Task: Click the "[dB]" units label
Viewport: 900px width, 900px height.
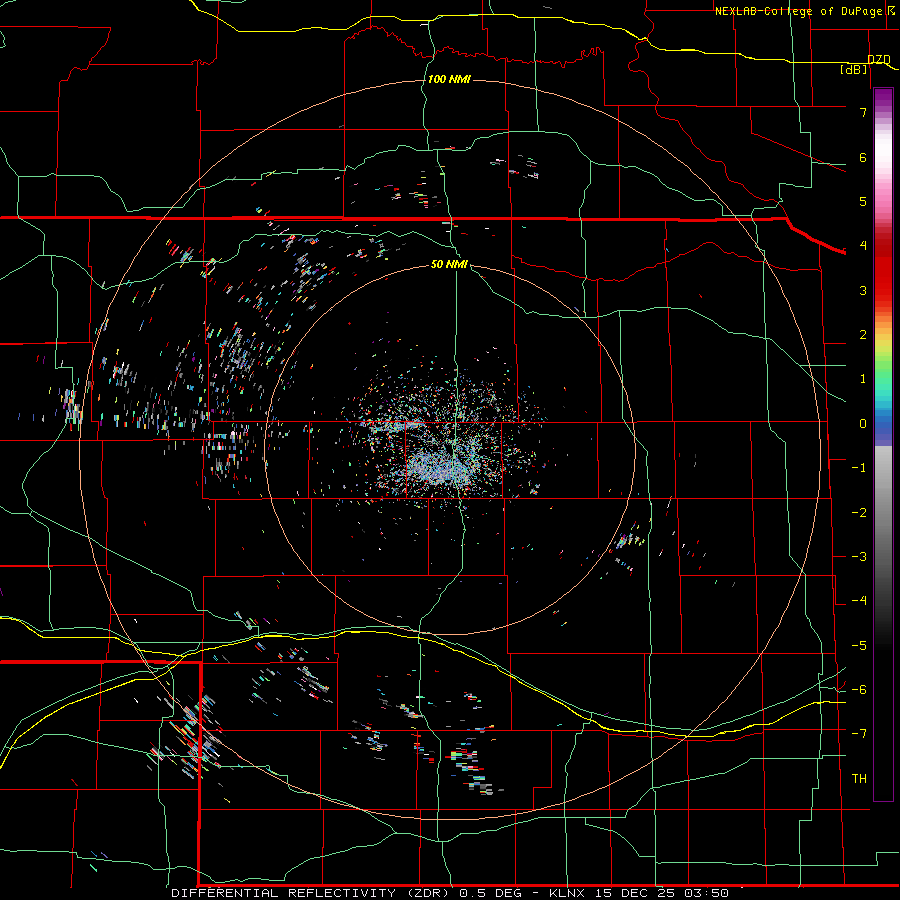Action: [854, 69]
